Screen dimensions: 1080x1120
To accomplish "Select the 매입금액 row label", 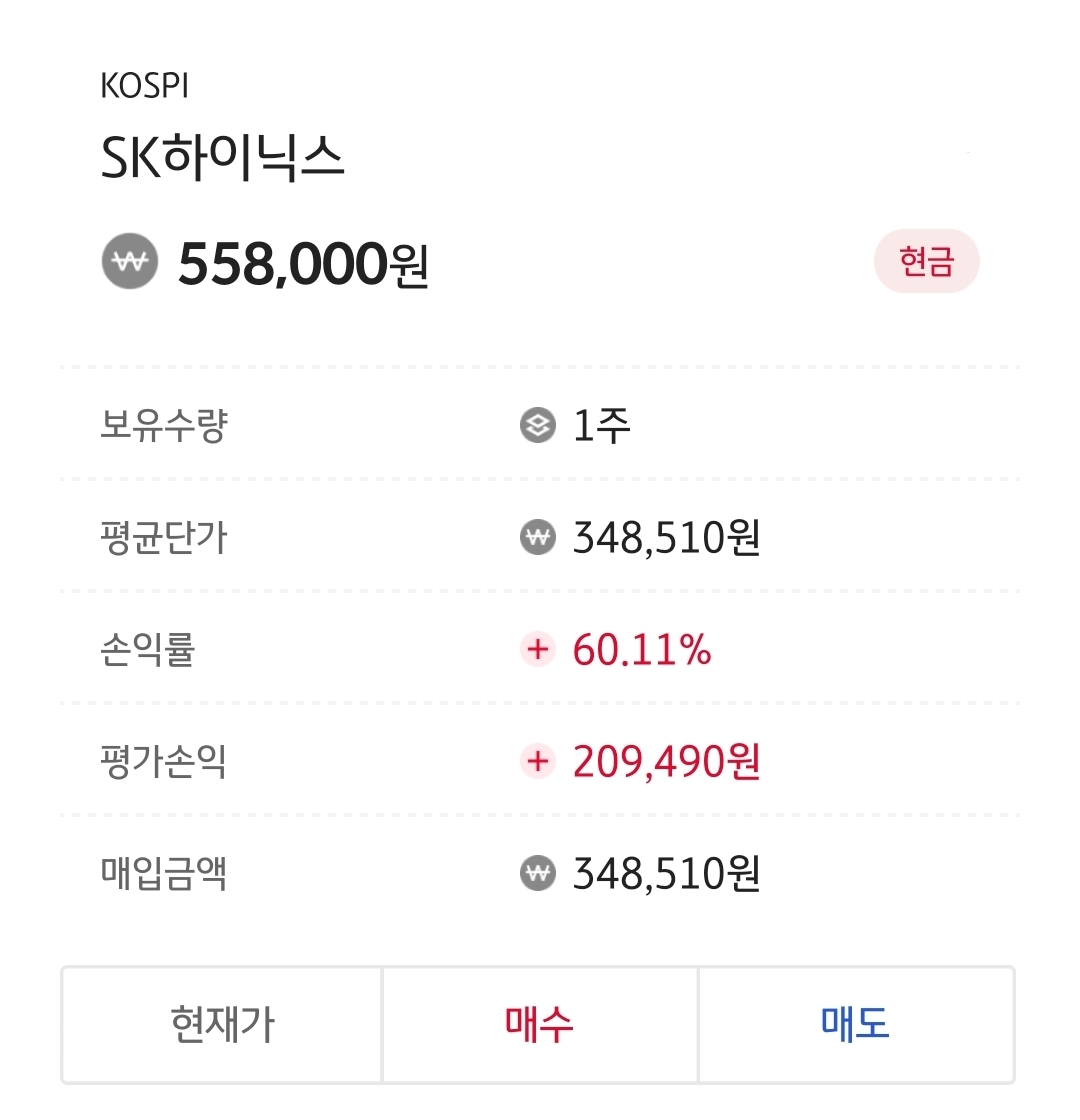I will pyautogui.click(x=164, y=875).
